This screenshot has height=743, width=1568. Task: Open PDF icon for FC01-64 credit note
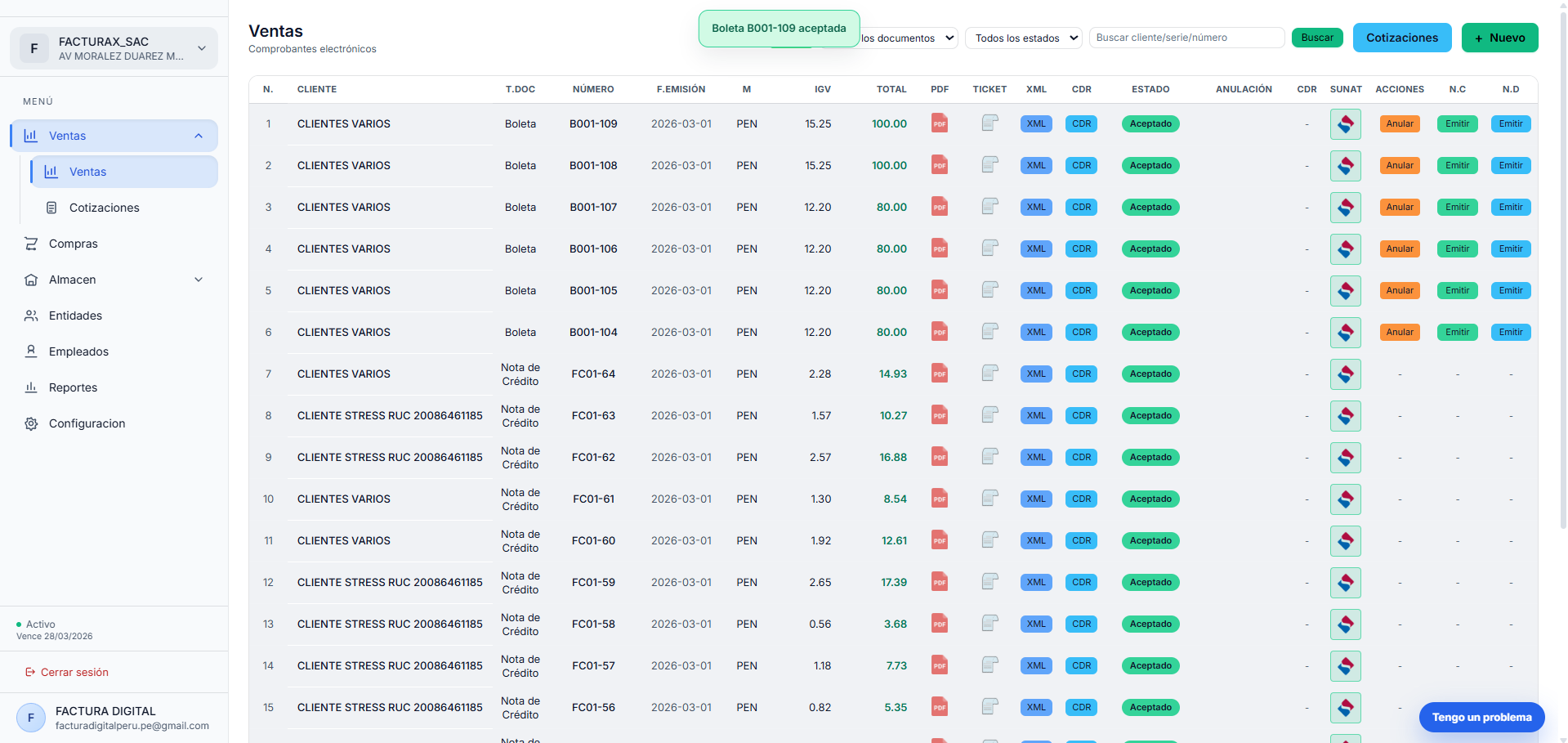point(940,374)
